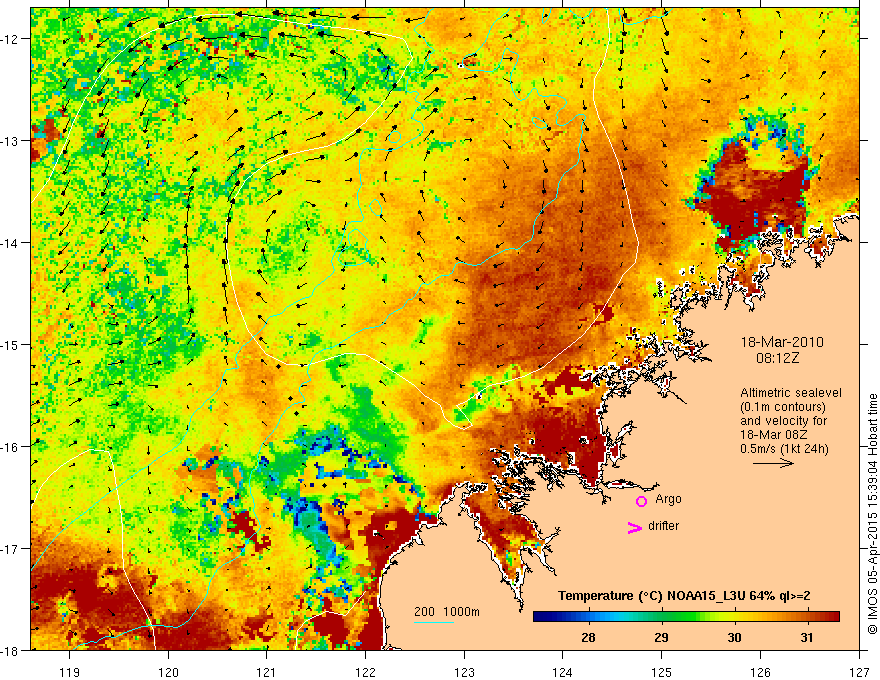
Task: Click the colorbar tick label 30
Action: [734, 637]
